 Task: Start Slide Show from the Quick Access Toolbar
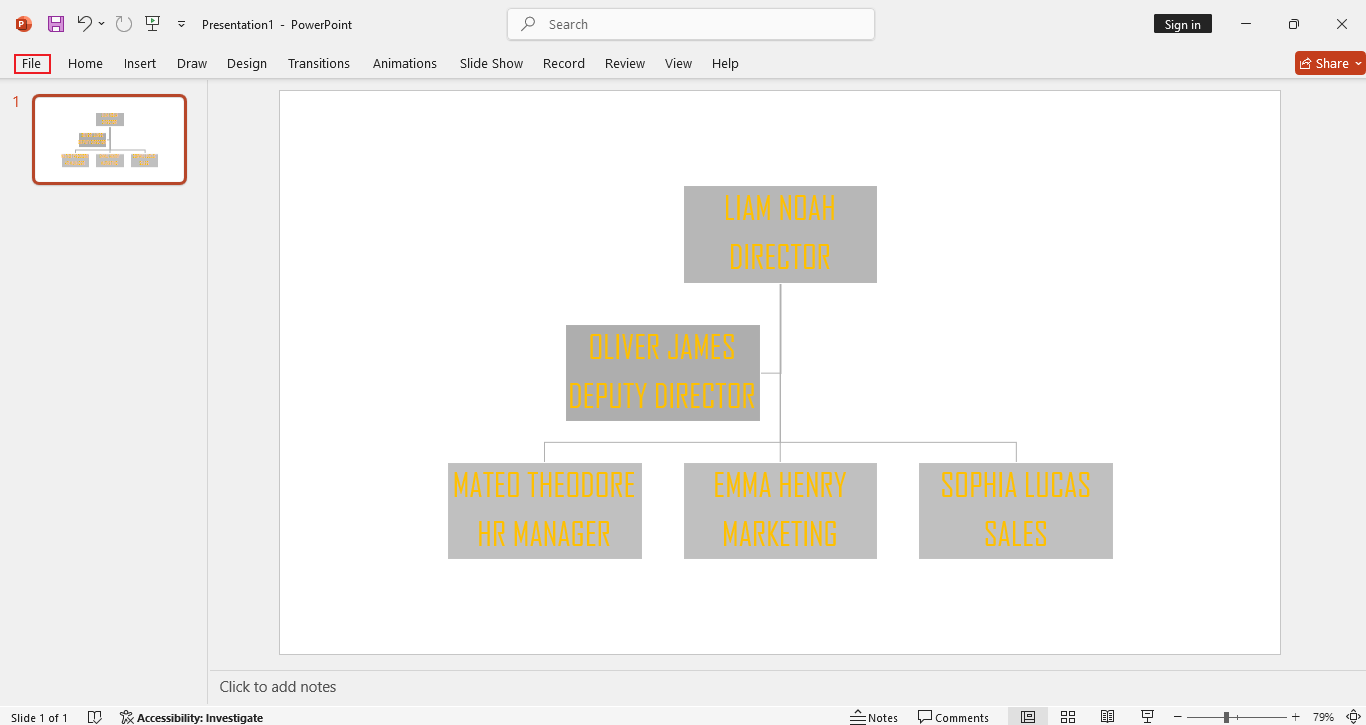pyautogui.click(x=152, y=24)
